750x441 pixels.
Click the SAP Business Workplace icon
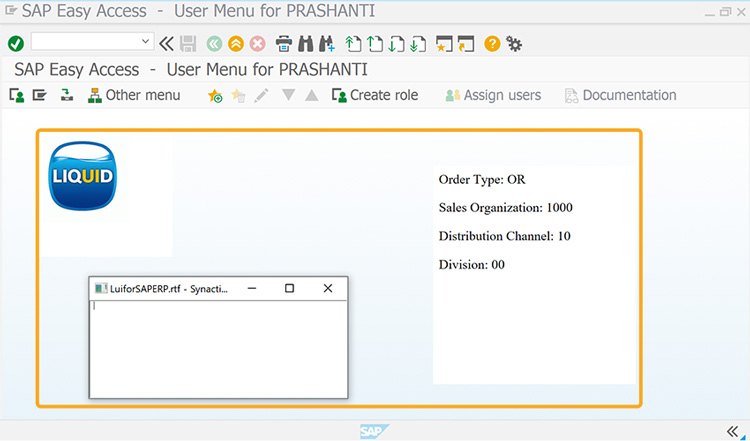click(x=67, y=95)
